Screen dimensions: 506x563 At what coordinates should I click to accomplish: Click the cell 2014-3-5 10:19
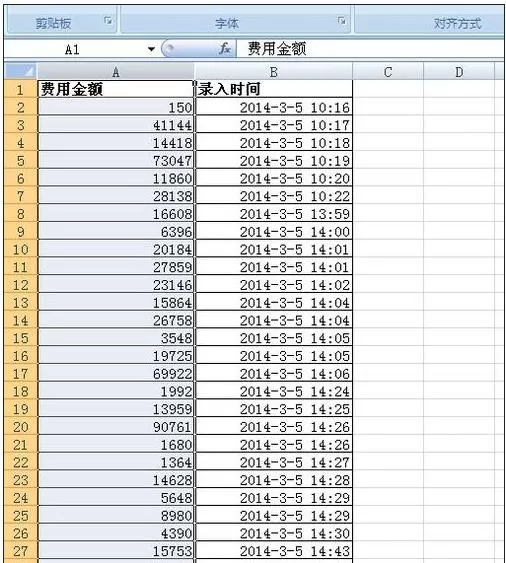(274, 160)
